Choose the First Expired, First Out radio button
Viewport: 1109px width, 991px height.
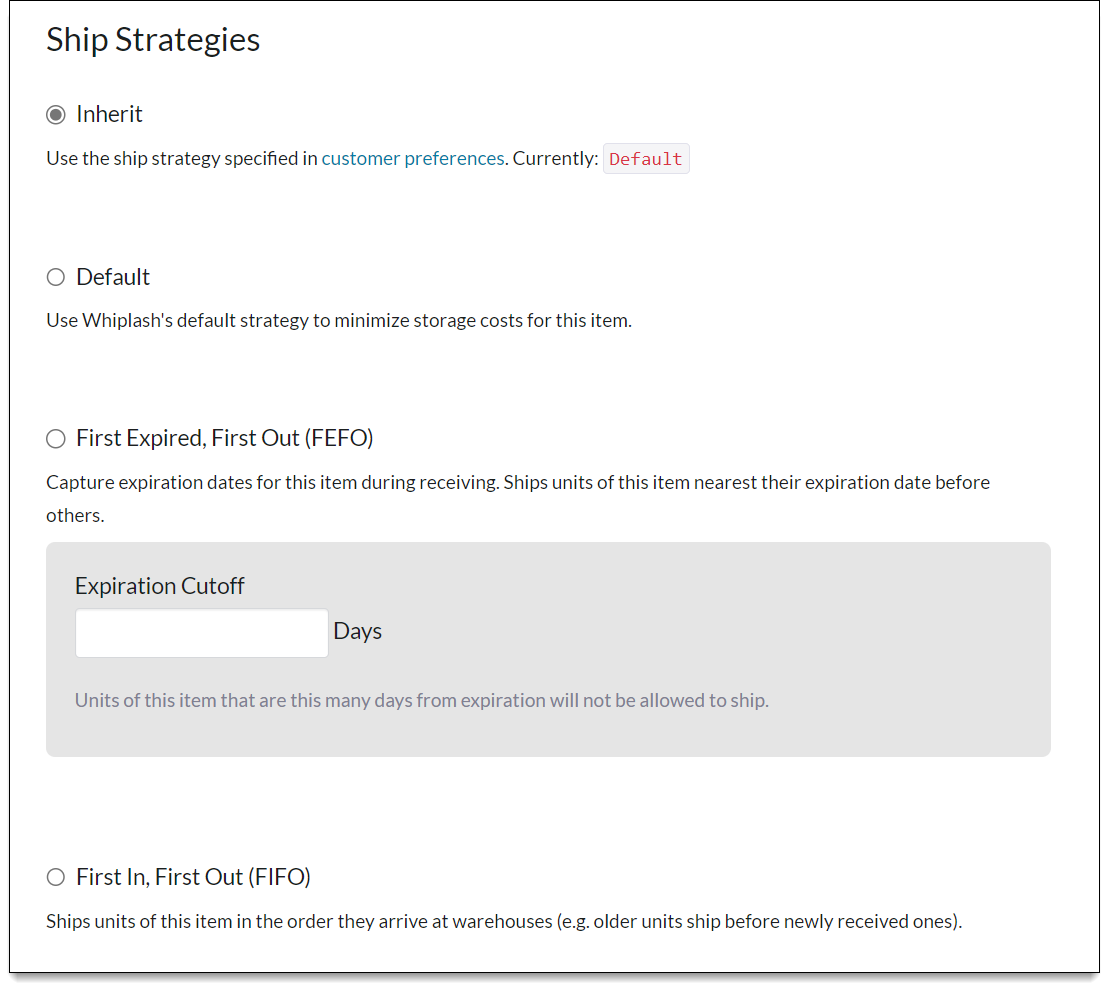point(56,439)
